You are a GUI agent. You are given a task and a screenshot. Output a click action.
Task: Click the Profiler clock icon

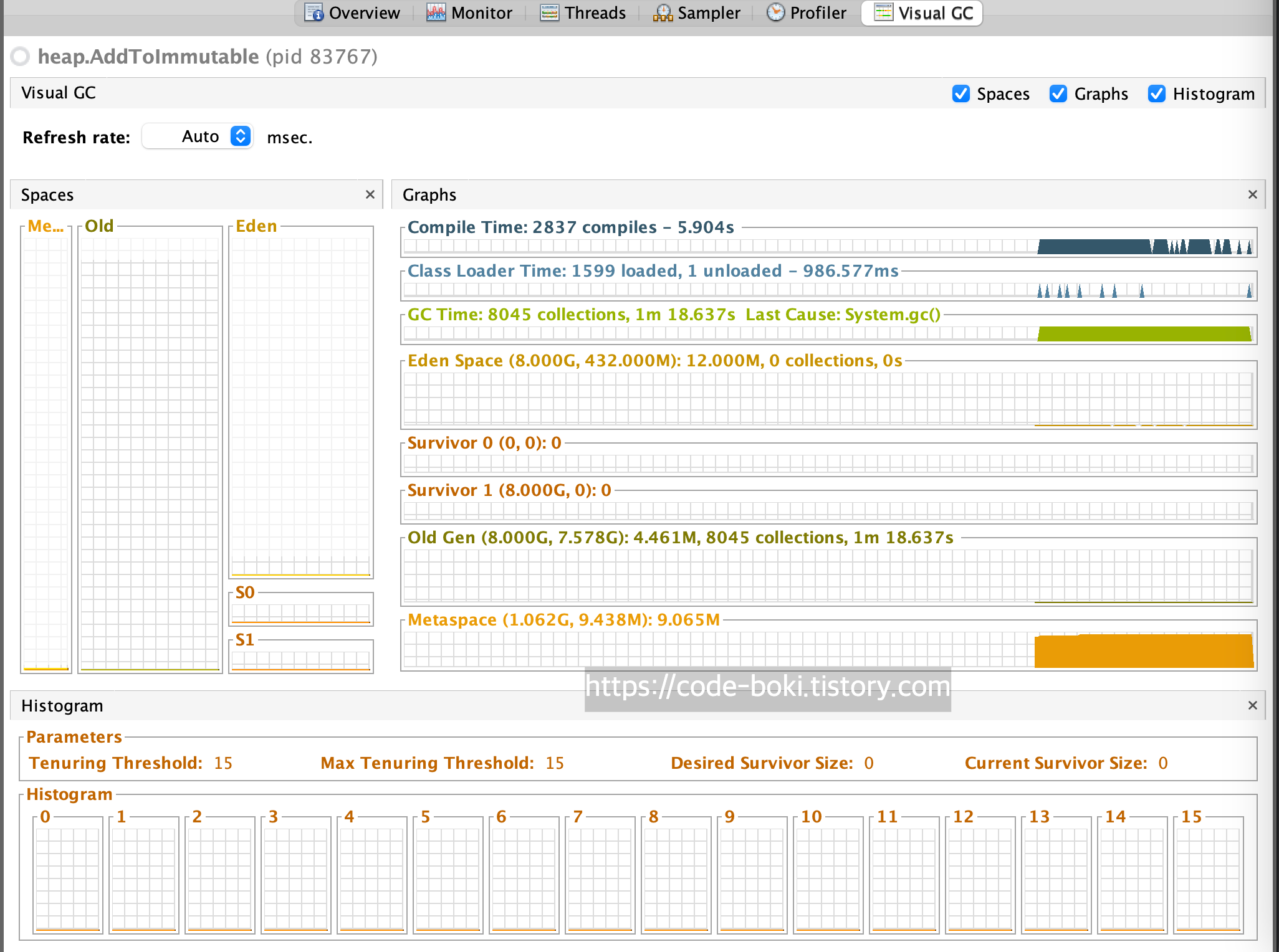(775, 12)
